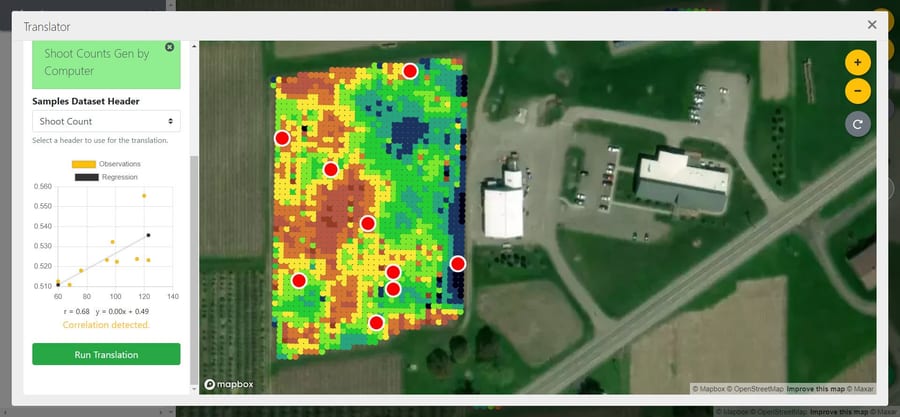The width and height of the screenshot is (900, 417).
Task: Click the Correlation detected text
Action: click(106, 325)
